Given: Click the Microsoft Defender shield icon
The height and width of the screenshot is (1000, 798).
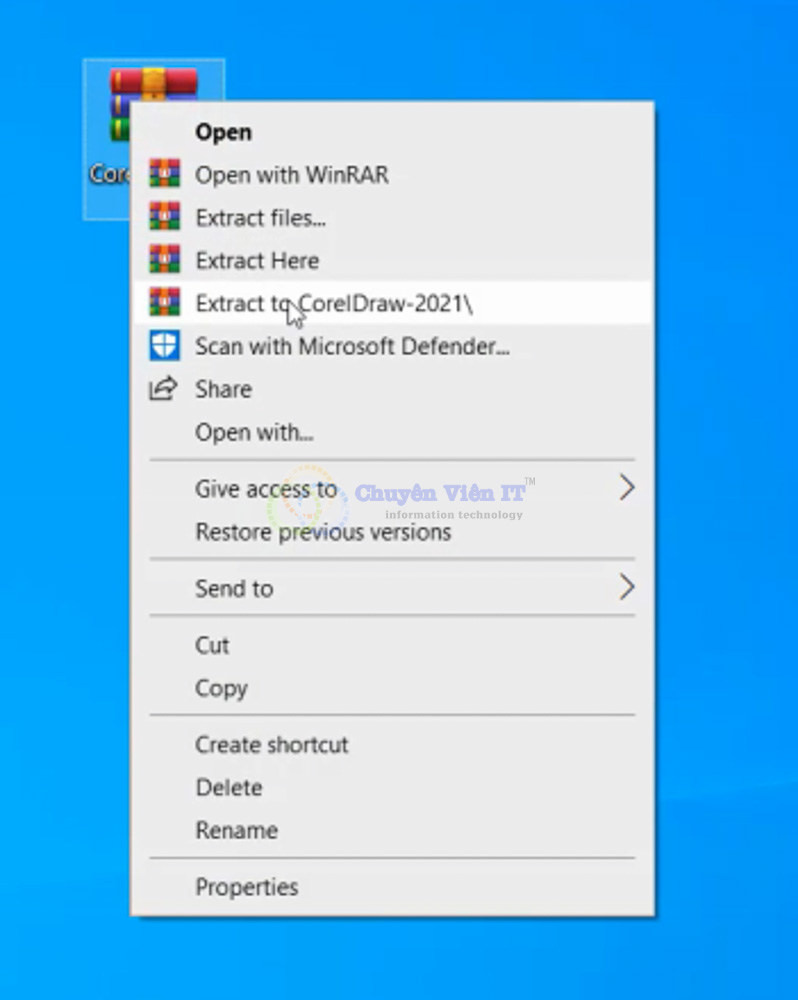Looking at the screenshot, I should (x=164, y=346).
